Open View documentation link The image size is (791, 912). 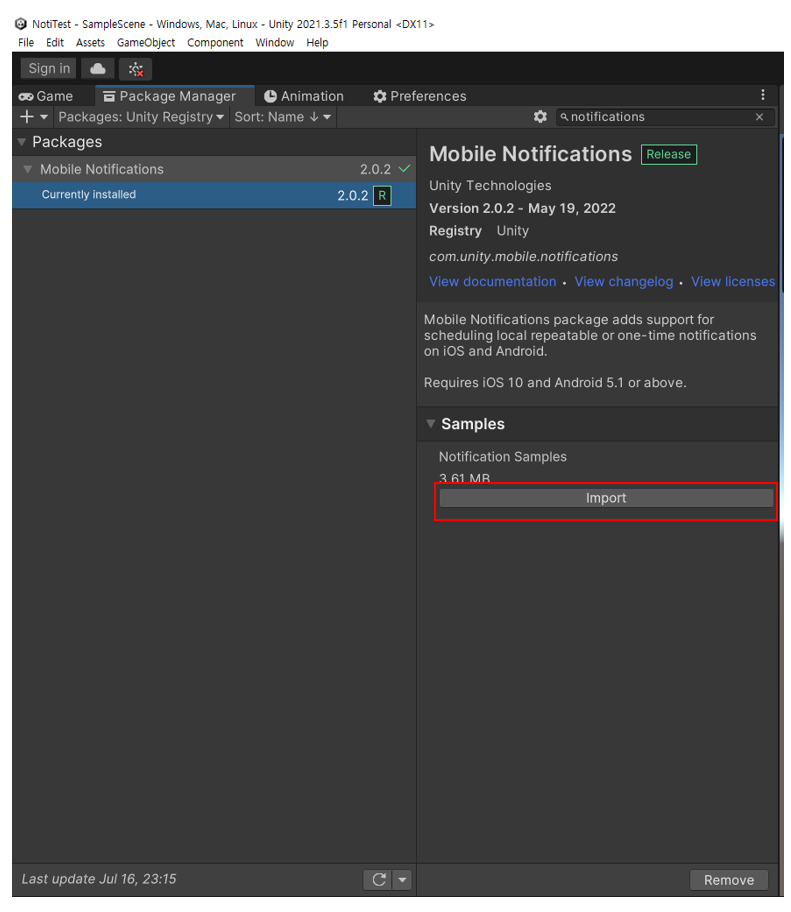pyautogui.click(x=492, y=282)
